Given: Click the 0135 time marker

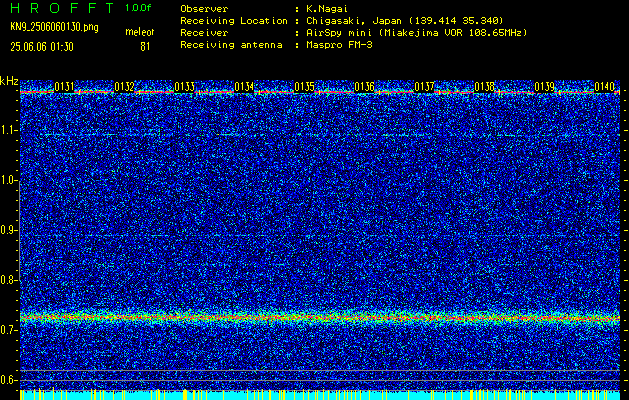Looking at the screenshot, I should pyautogui.click(x=304, y=87).
